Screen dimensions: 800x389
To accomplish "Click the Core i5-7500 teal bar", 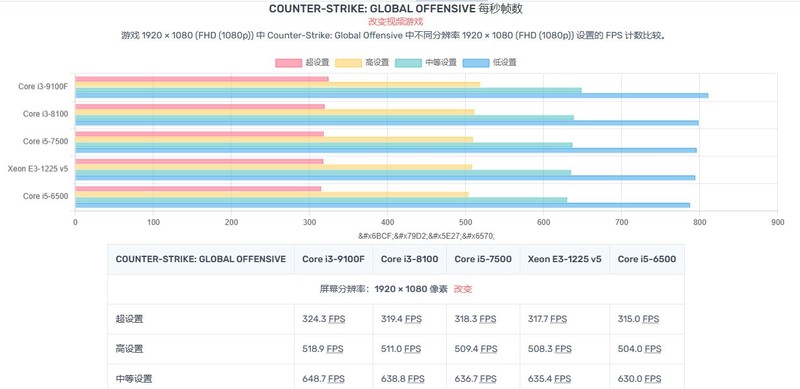I will (323, 145).
